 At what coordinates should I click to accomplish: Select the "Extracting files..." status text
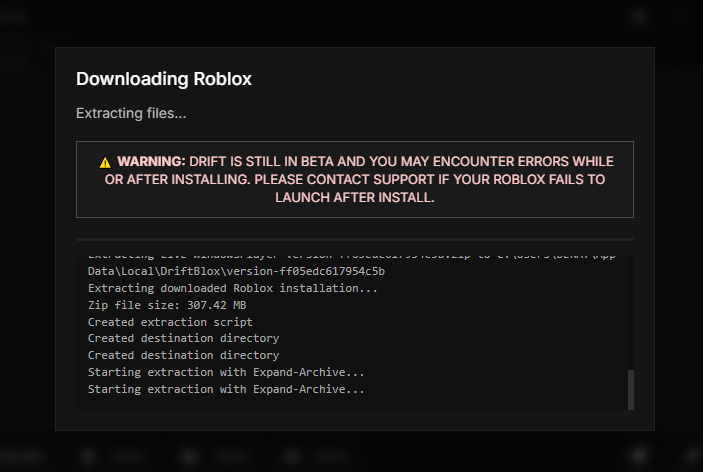pos(131,113)
